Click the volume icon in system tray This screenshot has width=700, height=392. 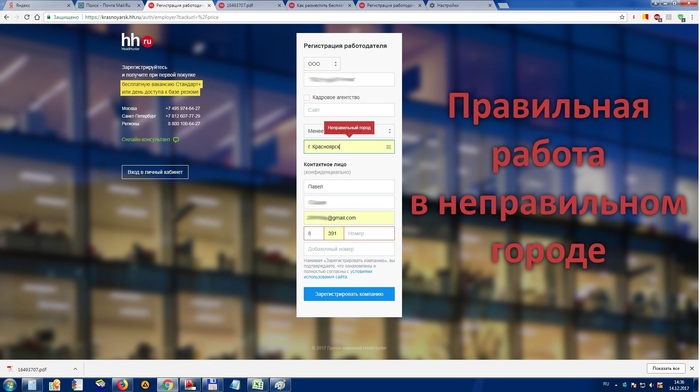tap(651, 385)
